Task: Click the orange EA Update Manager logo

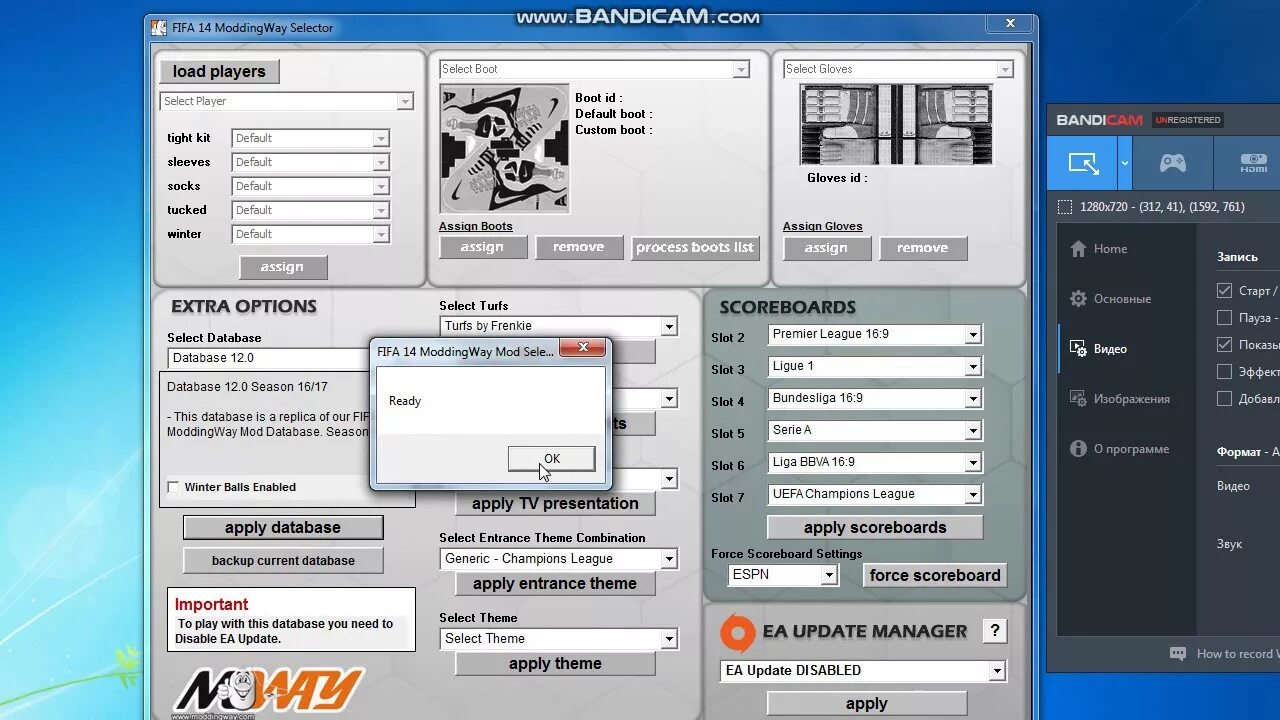Action: coord(737,632)
